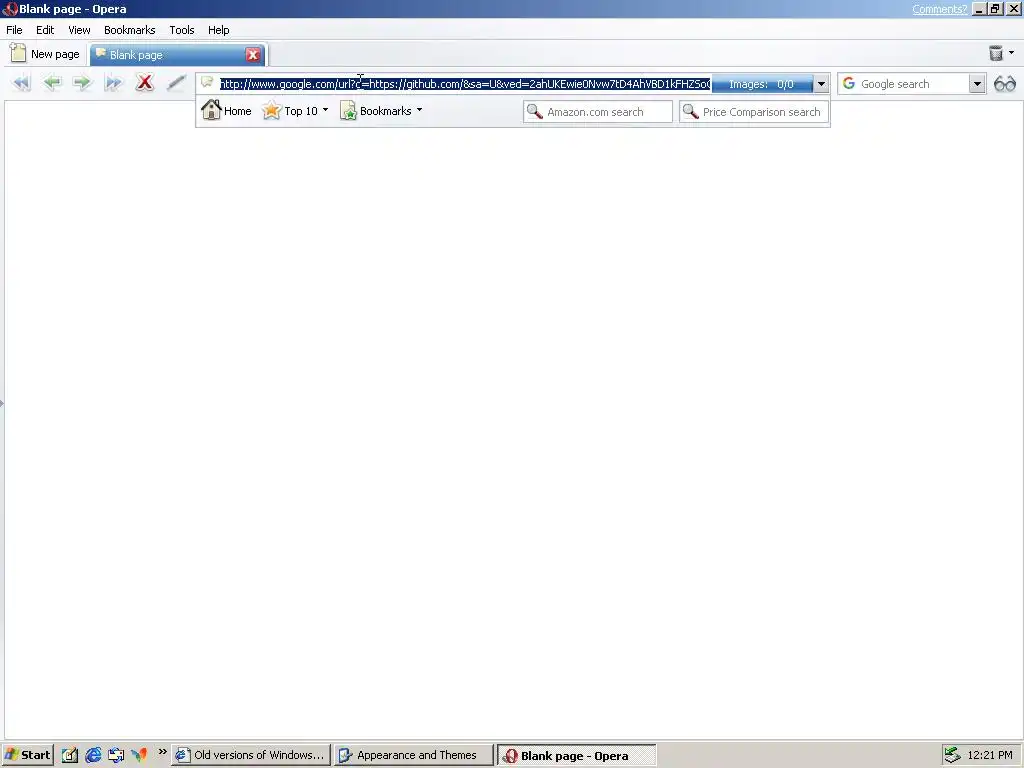Open the closed tabs trash dropdown arrow
This screenshot has height=768, width=1024.
(x=1012, y=53)
